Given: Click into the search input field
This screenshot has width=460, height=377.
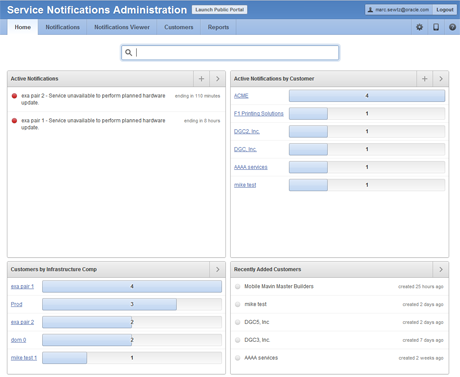Looking at the screenshot, I should [x=230, y=53].
